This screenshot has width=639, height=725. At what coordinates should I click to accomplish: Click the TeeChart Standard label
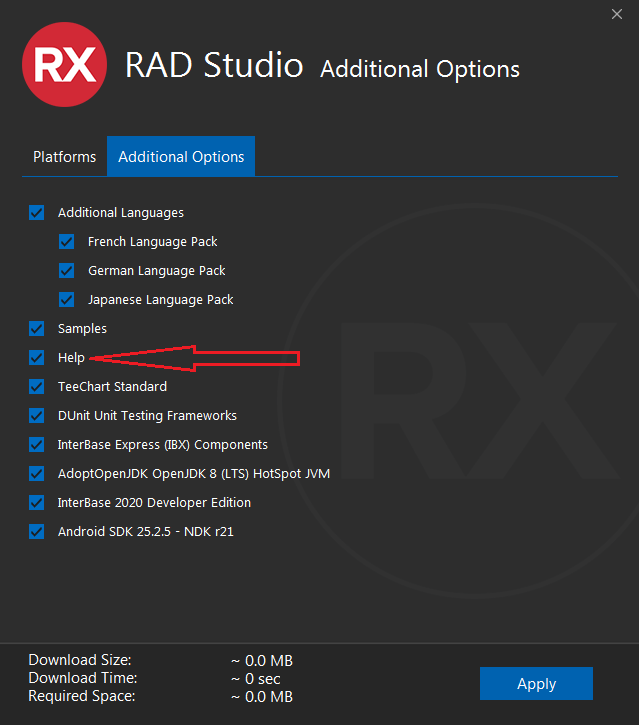point(112,387)
